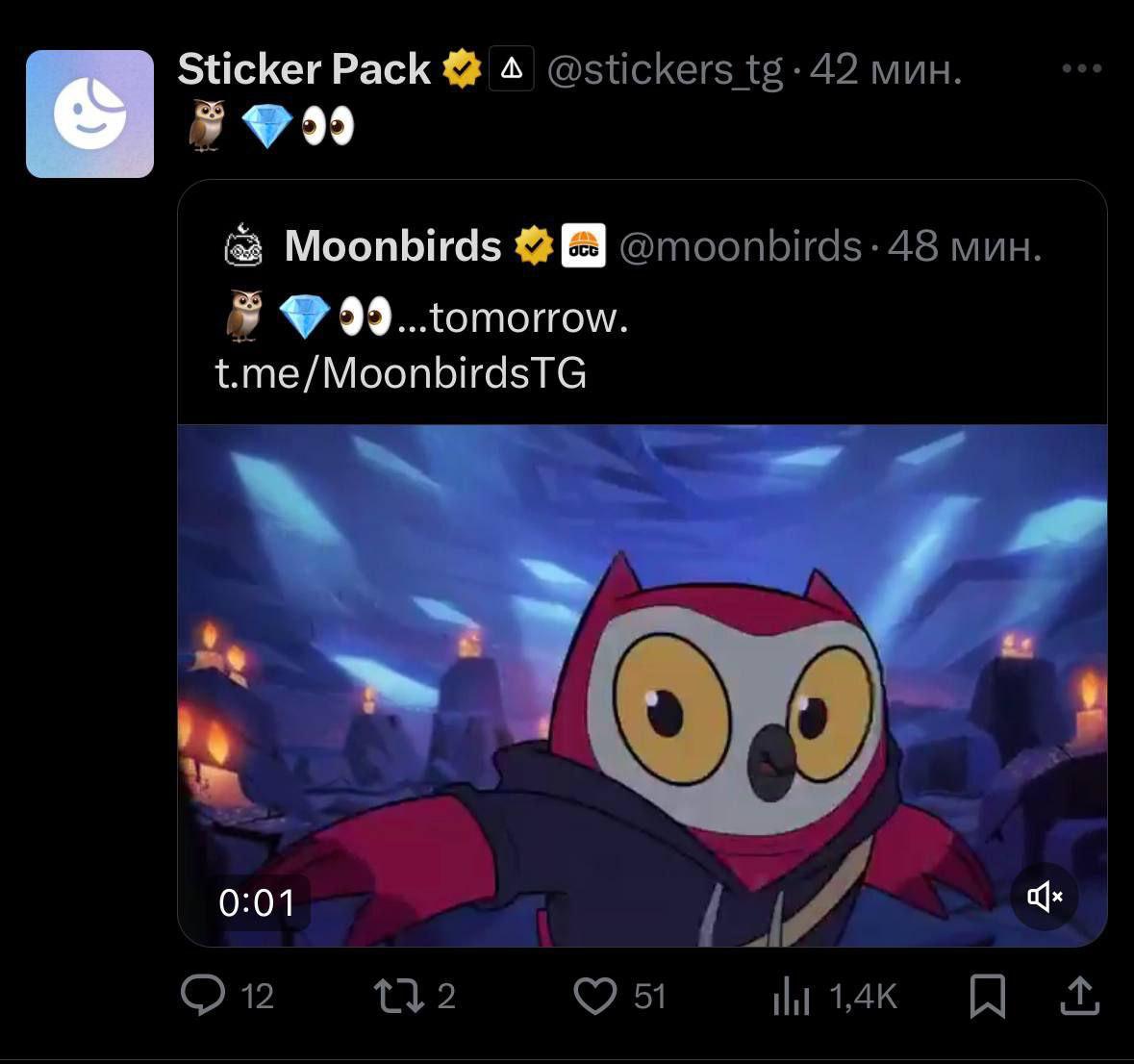The image size is (1134, 1064).
Task: Open the quoted post's 48 мин. timestamp
Action: 965,246
